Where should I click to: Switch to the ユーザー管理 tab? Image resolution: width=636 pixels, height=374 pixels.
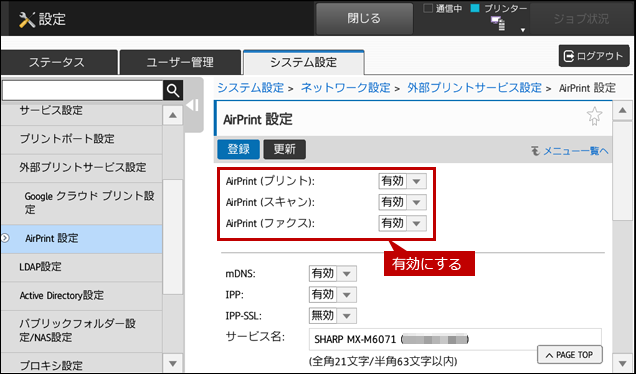(180, 62)
